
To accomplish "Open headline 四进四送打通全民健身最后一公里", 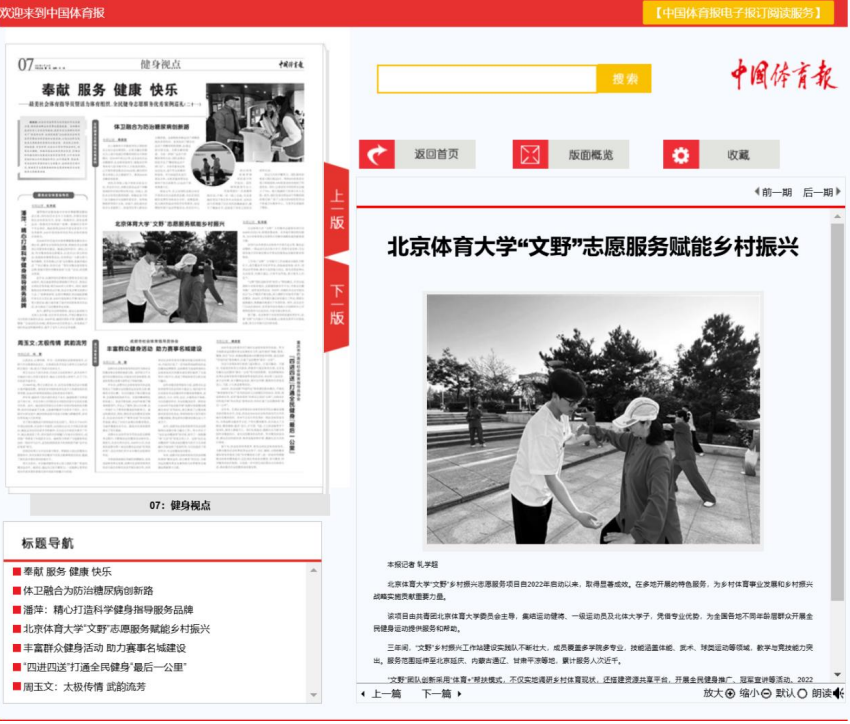I will pyautogui.click(x=105, y=667).
